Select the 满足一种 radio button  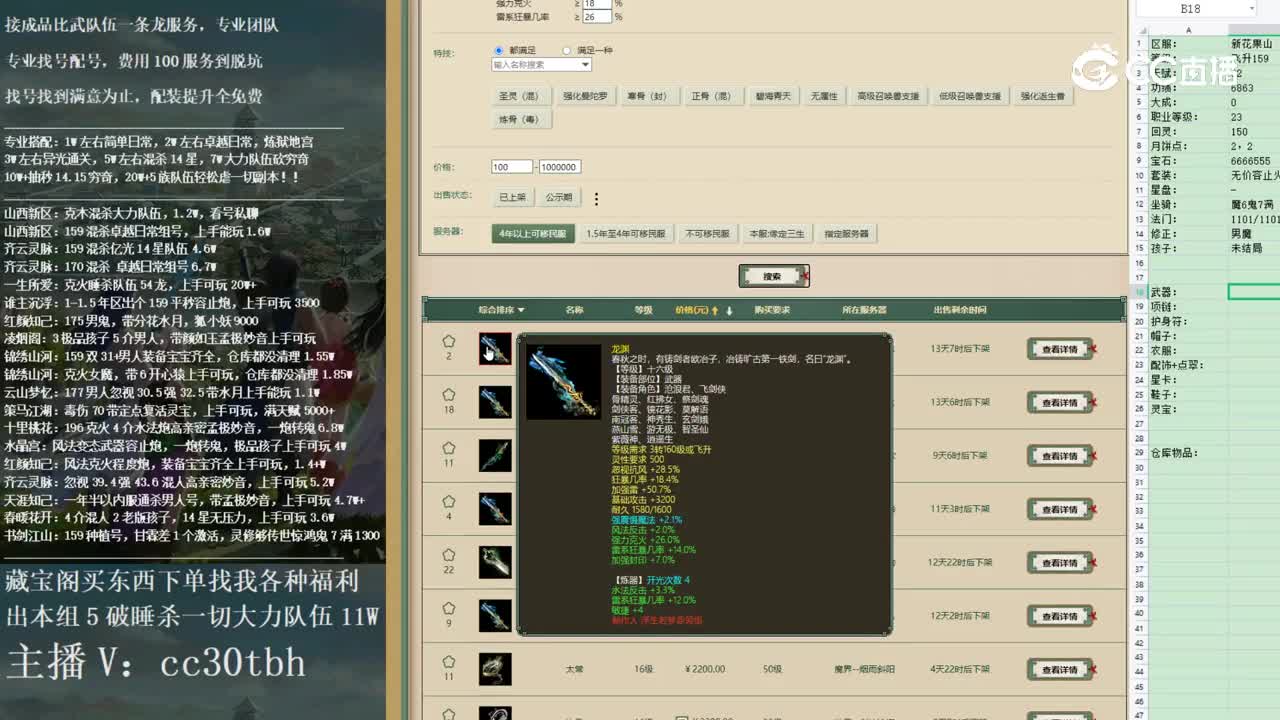[565, 49]
